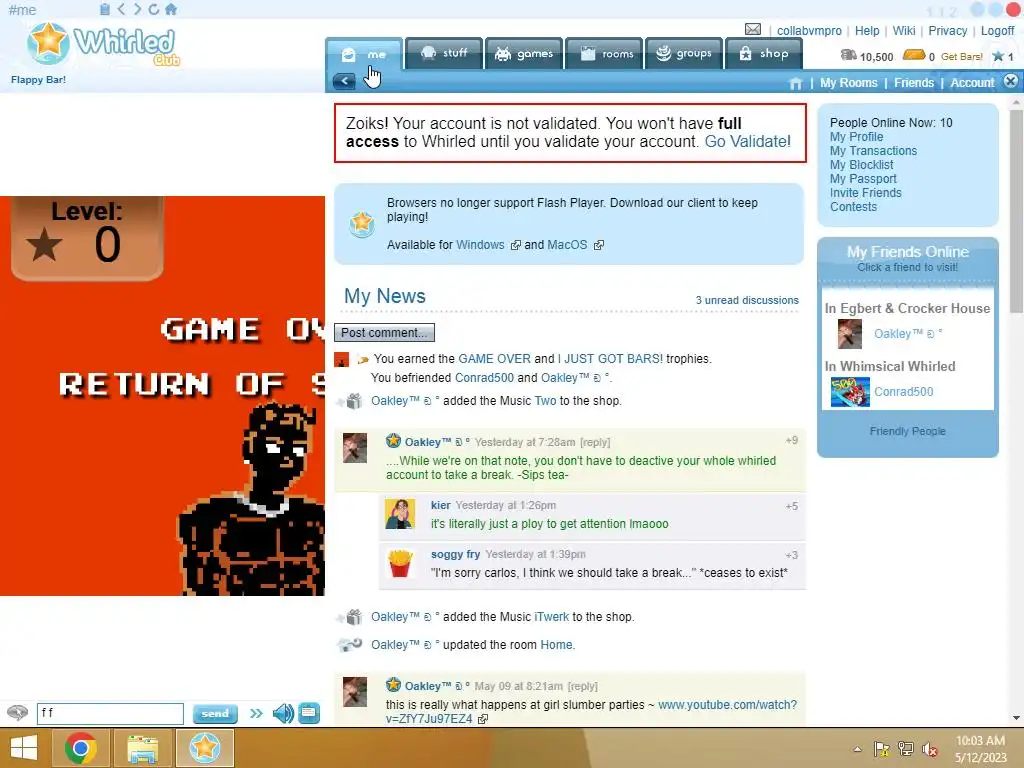Click the send chat button
Image resolution: width=1024 pixels, height=768 pixels.
[215, 714]
